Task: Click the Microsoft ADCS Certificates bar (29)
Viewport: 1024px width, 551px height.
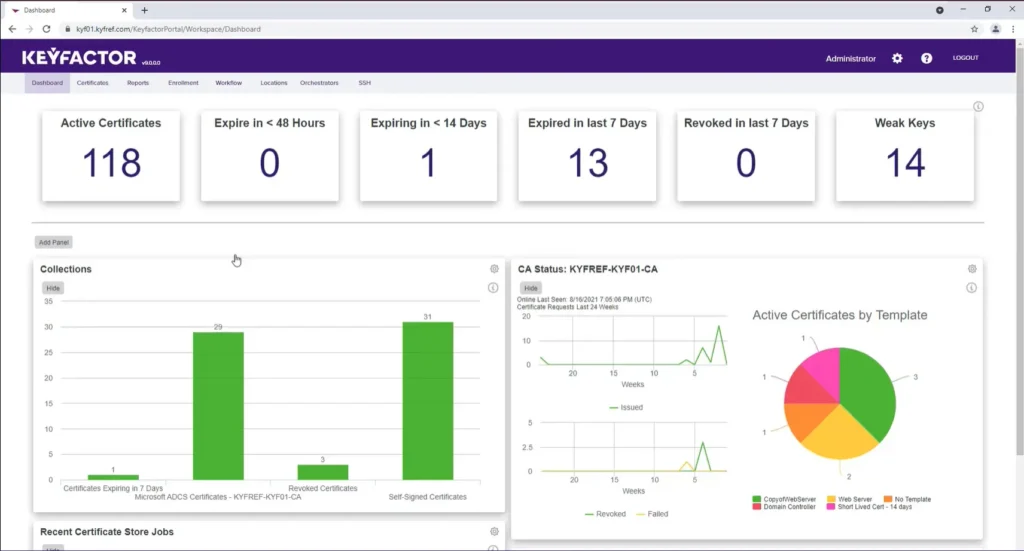Action: point(218,406)
